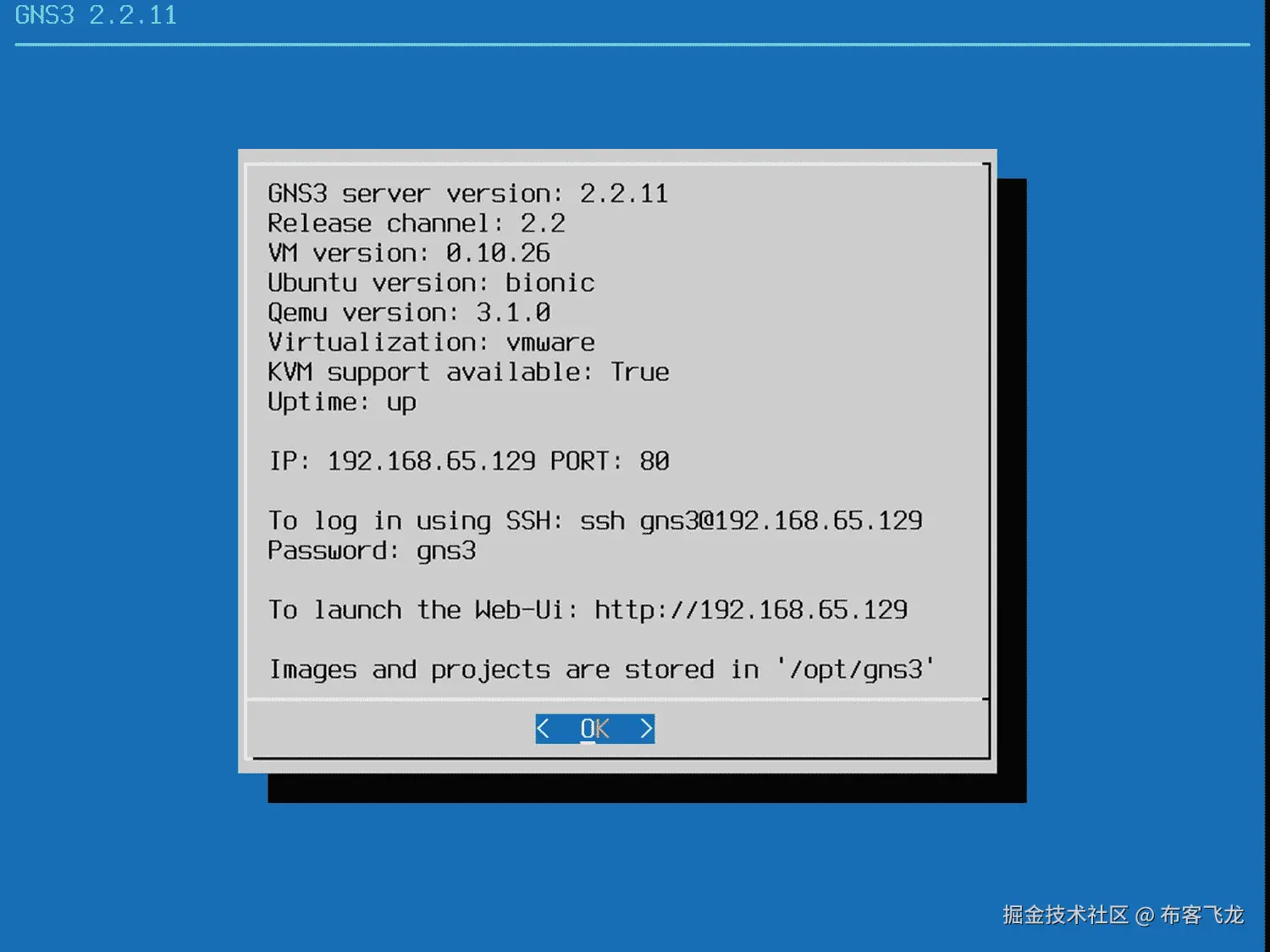Click the 'Release channel: 2.2' line
1270x952 pixels.
pyautogui.click(x=416, y=223)
